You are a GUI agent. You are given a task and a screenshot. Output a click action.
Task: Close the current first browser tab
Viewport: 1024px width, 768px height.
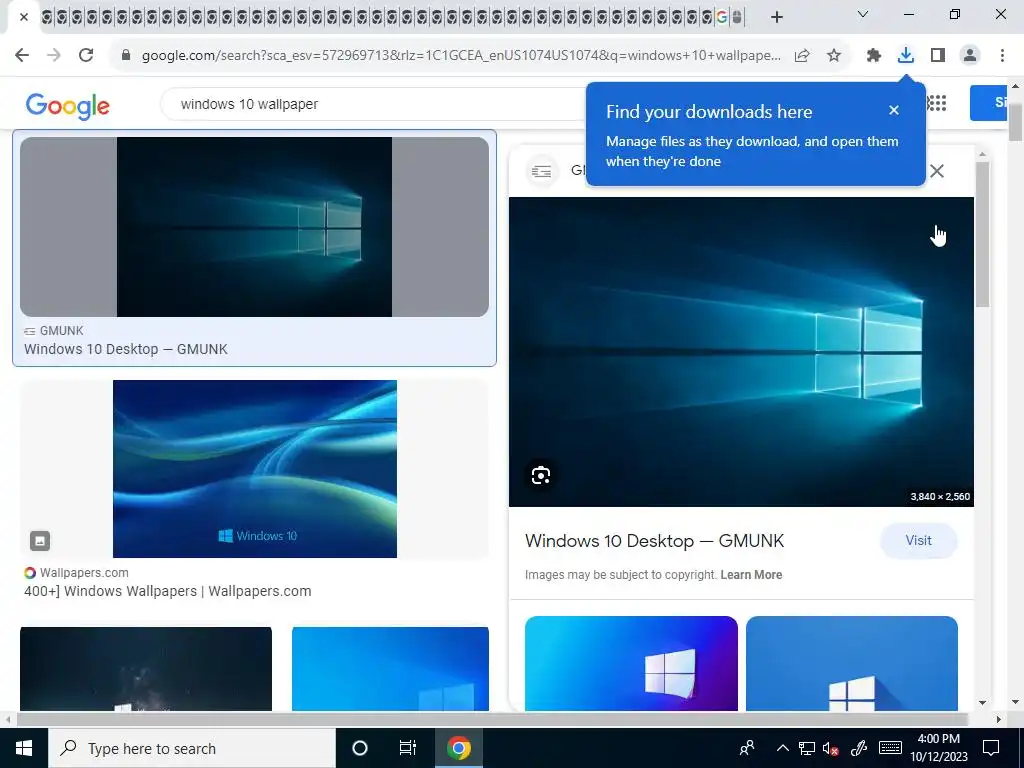(24, 17)
